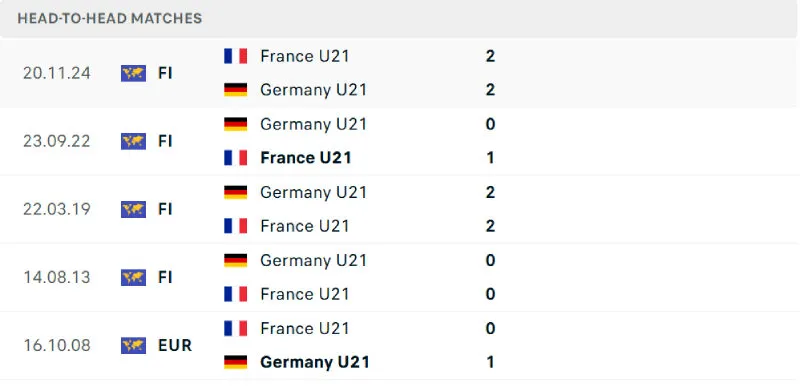This screenshot has height=387, width=800.
Task: Click France flag in 20.11.24 match
Action: coord(235,56)
